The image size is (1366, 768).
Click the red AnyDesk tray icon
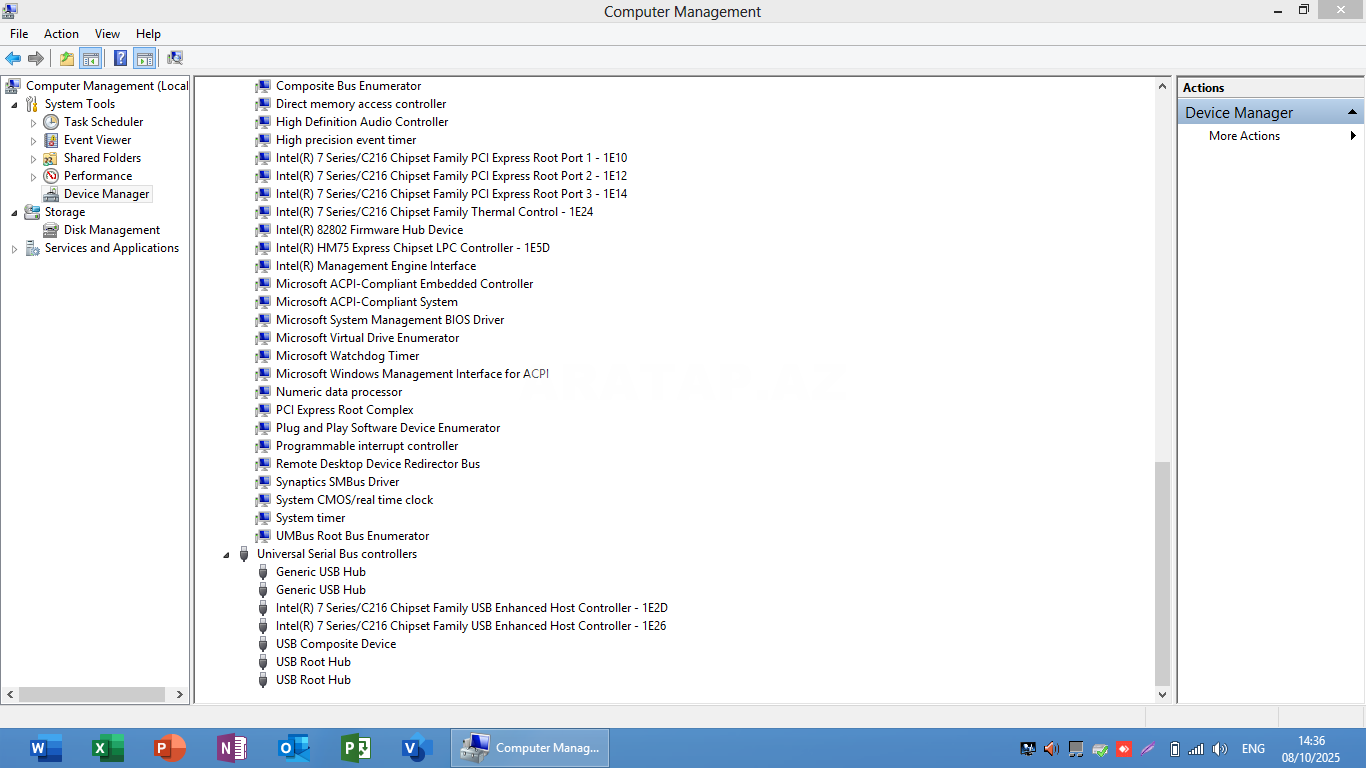[1124, 749]
